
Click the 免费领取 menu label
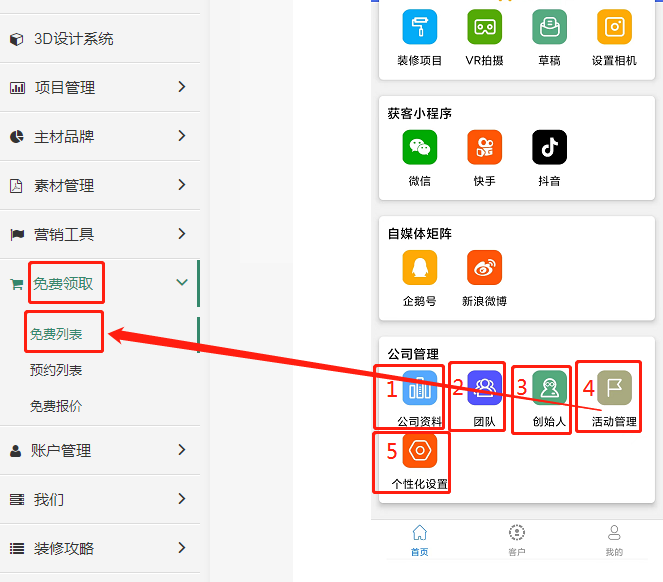[63, 283]
